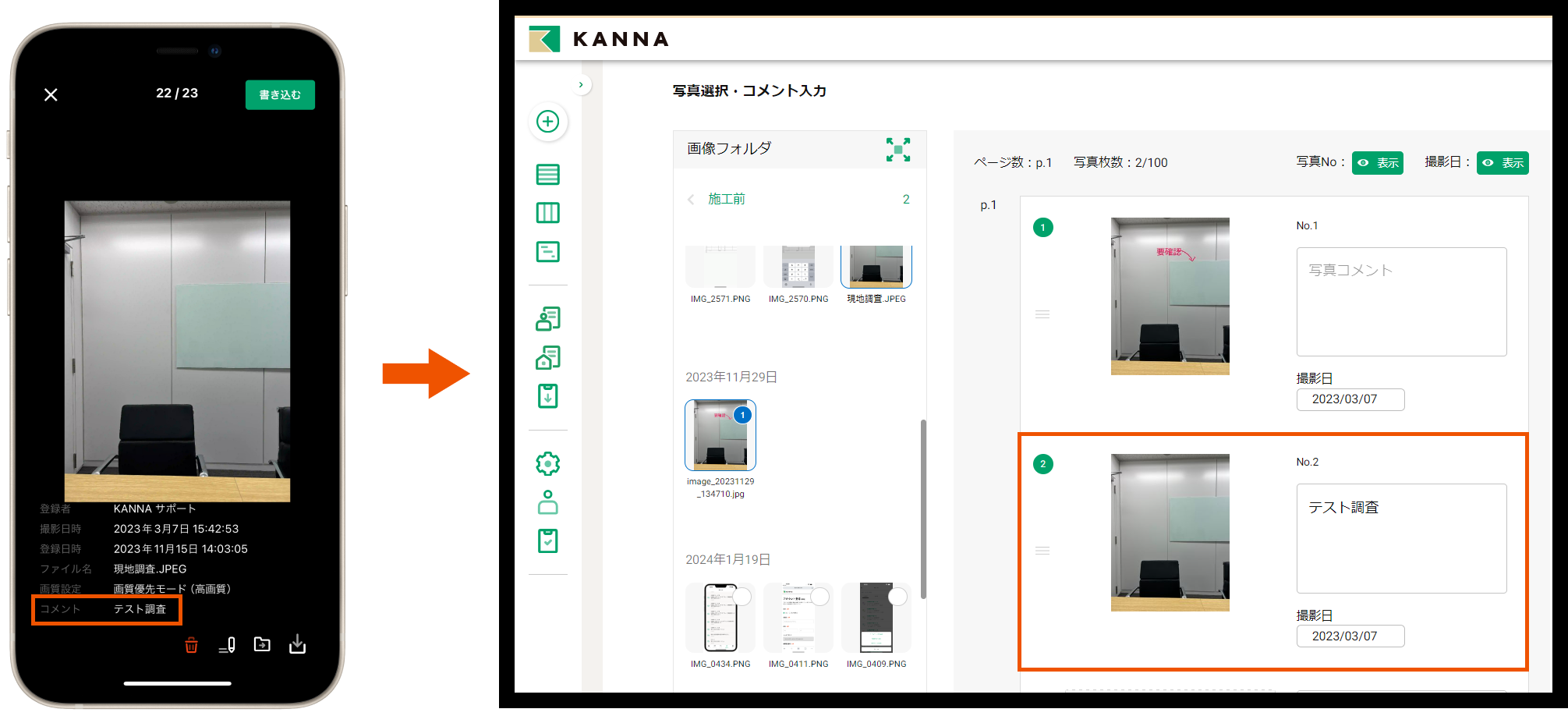Open the create new item icon
The width and height of the screenshot is (1568, 716).
548,122
